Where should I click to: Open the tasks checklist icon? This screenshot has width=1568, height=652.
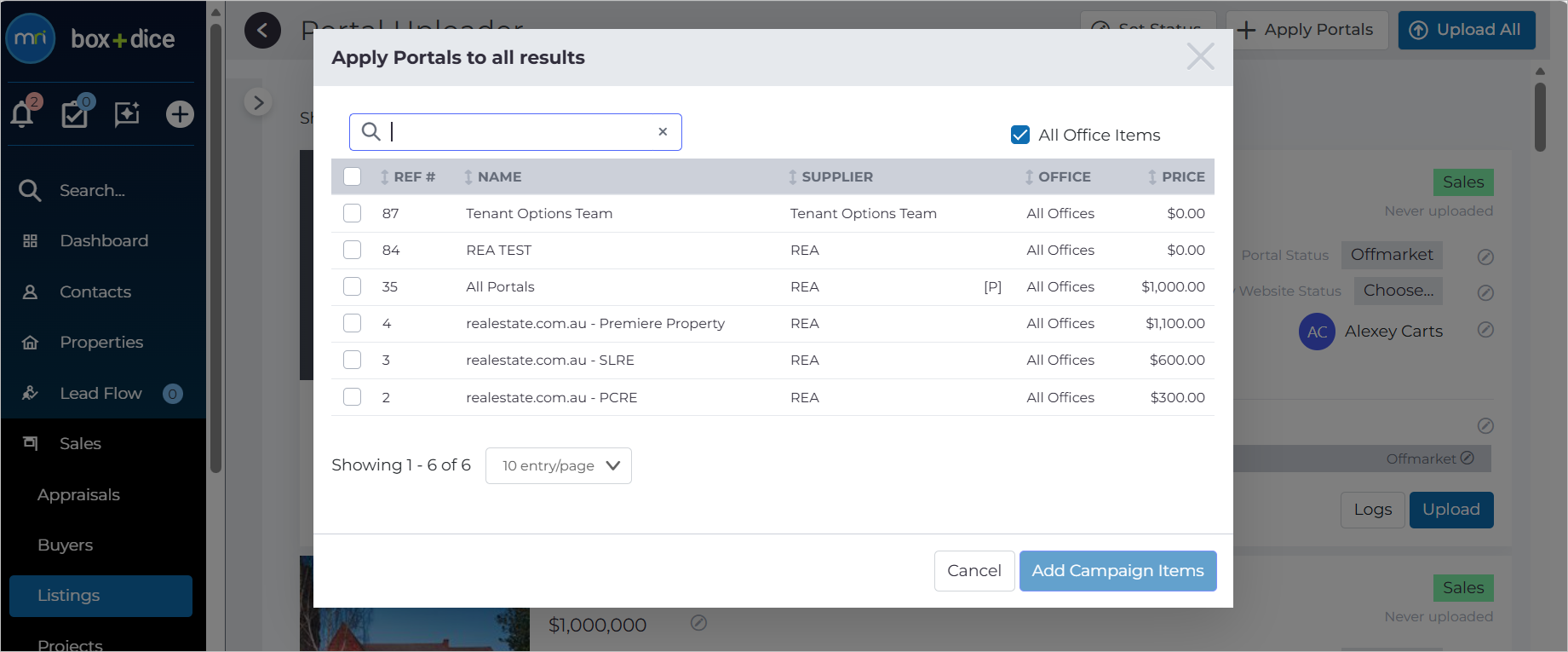[x=75, y=114]
